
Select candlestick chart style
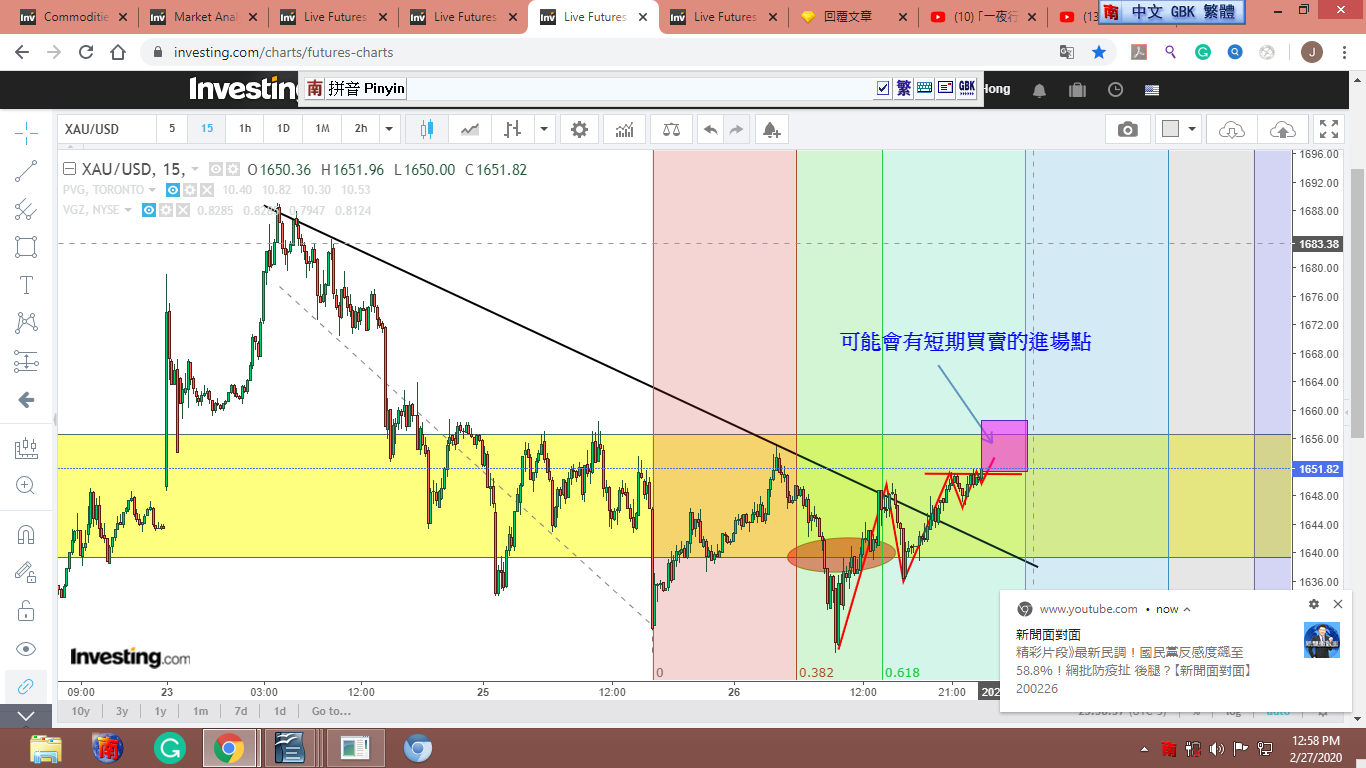427,129
